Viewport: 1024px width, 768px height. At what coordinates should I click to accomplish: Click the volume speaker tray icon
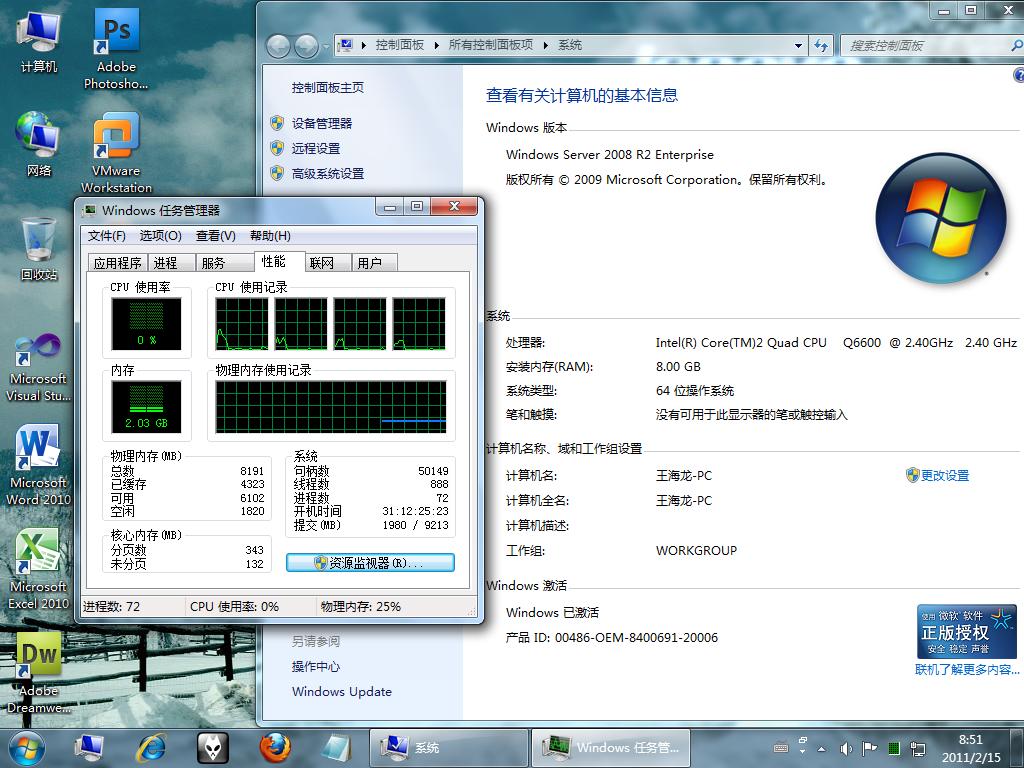846,748
